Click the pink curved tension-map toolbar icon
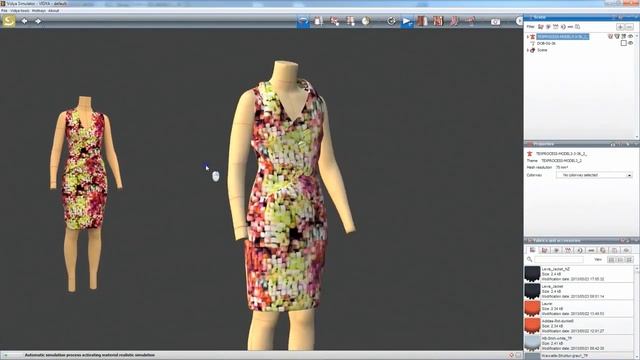 click(454, 21)
